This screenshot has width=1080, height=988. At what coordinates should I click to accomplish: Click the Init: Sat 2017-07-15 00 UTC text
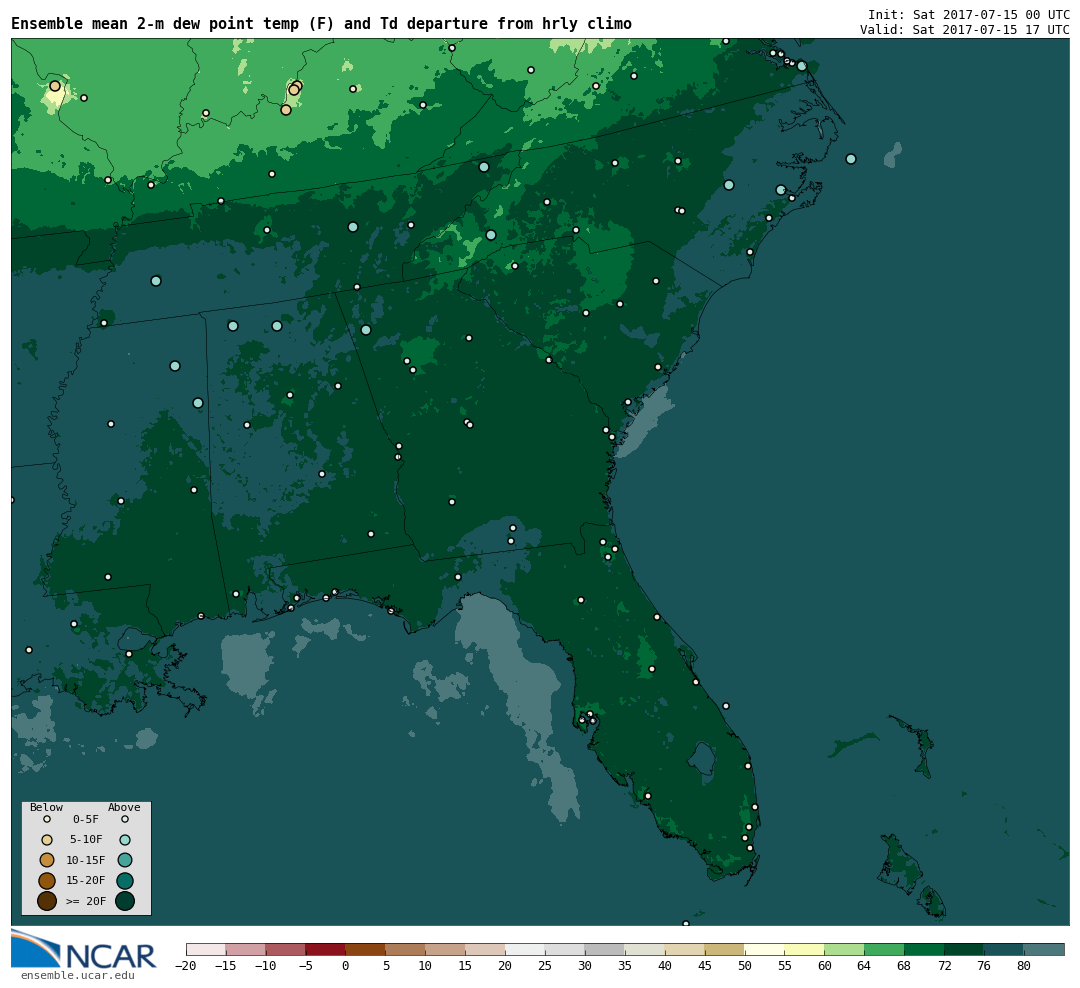tap(968, 15)
